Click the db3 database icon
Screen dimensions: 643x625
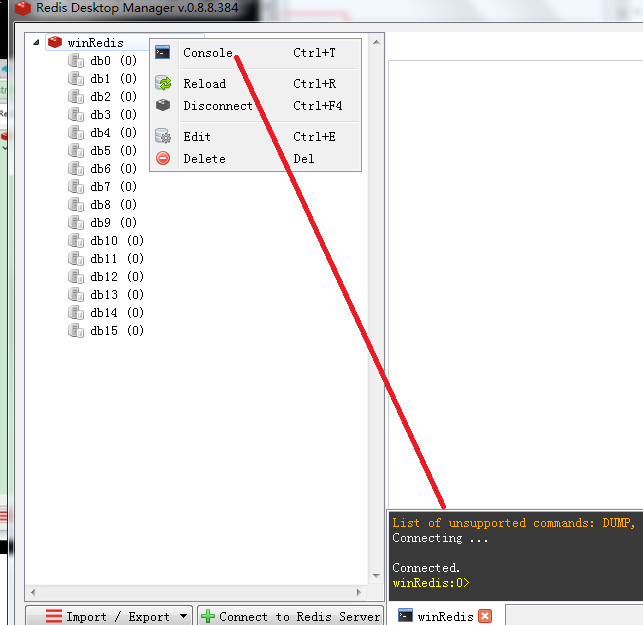tap(76, 115)
